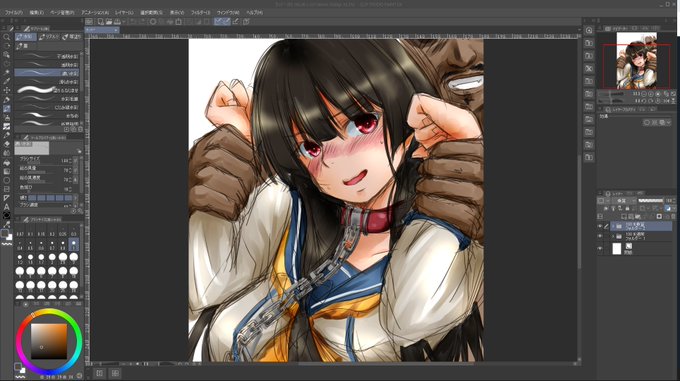
Task: Choose the 水多め brush
Action: point(47,116)
